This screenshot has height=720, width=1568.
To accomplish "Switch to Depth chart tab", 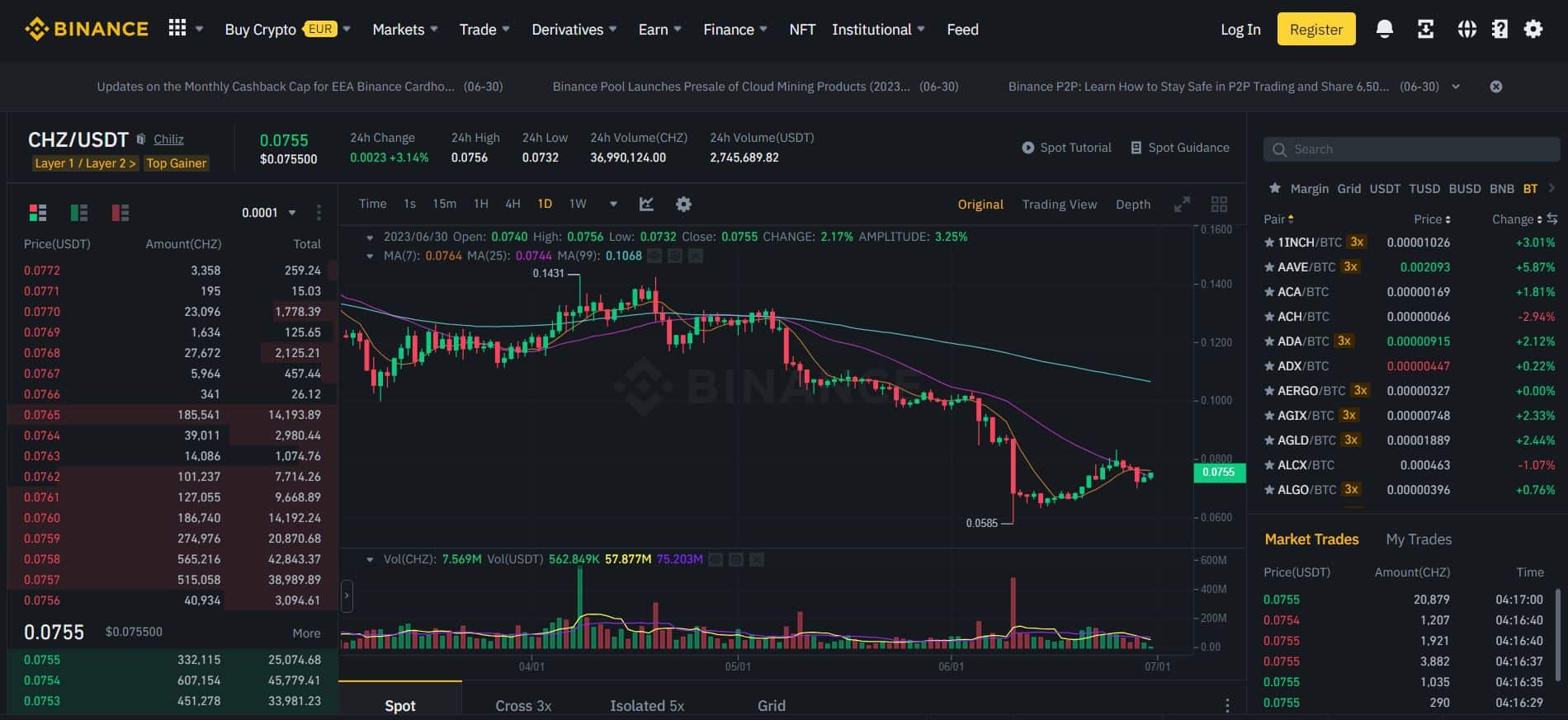I will pyautogui.click(x=1133, y=205).
